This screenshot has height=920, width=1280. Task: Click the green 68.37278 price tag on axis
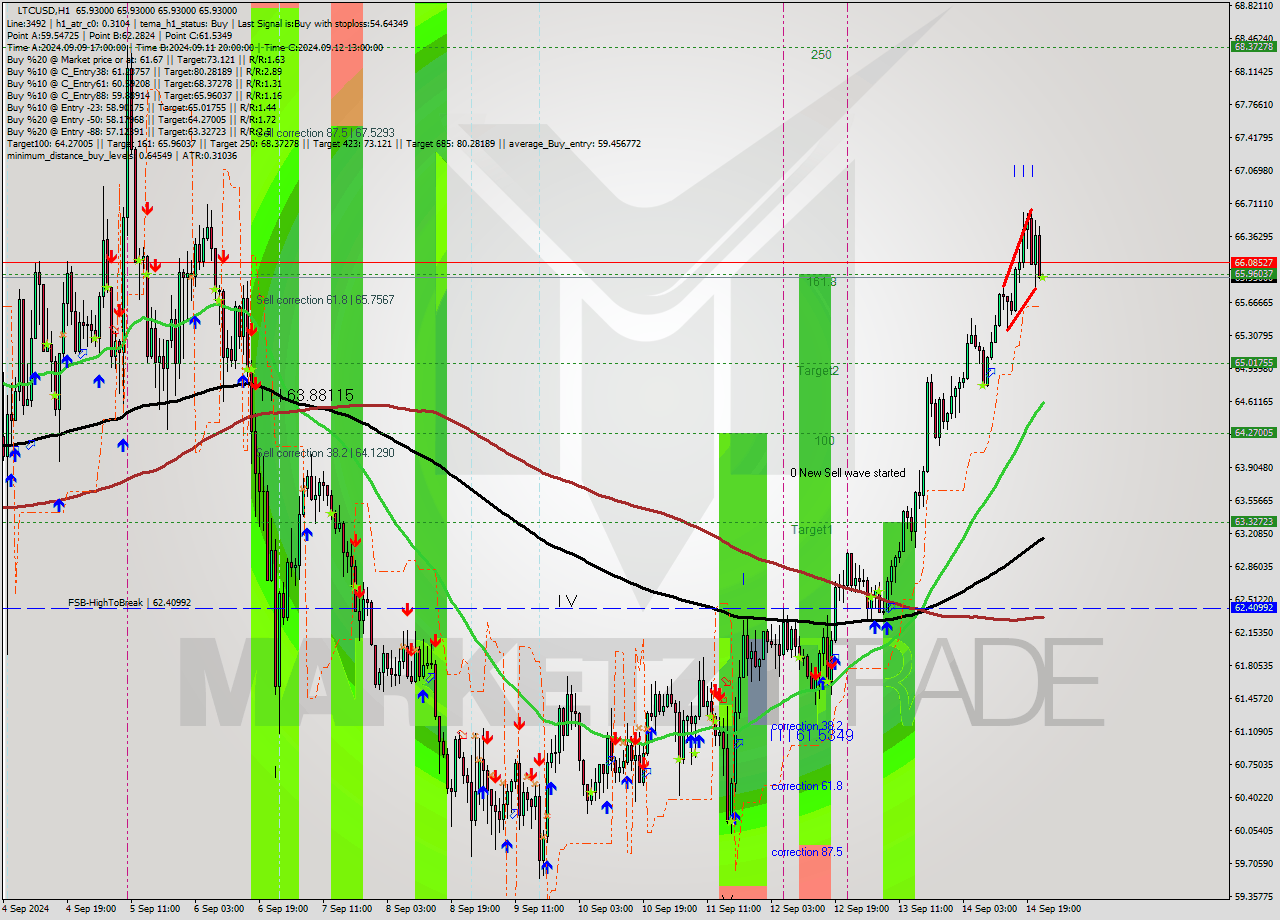pos(1254,47)
